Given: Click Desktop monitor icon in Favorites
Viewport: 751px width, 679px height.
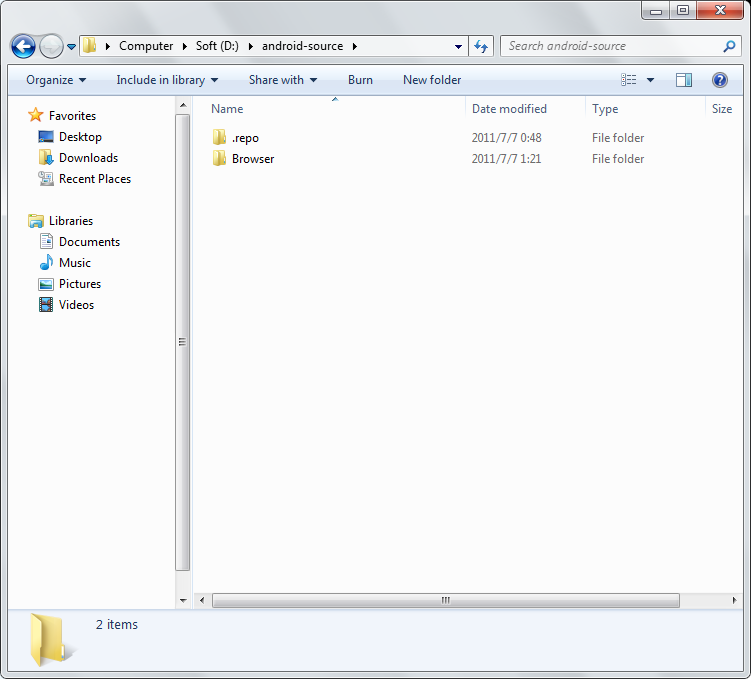Looking at the screenshot, I should 46,137.
